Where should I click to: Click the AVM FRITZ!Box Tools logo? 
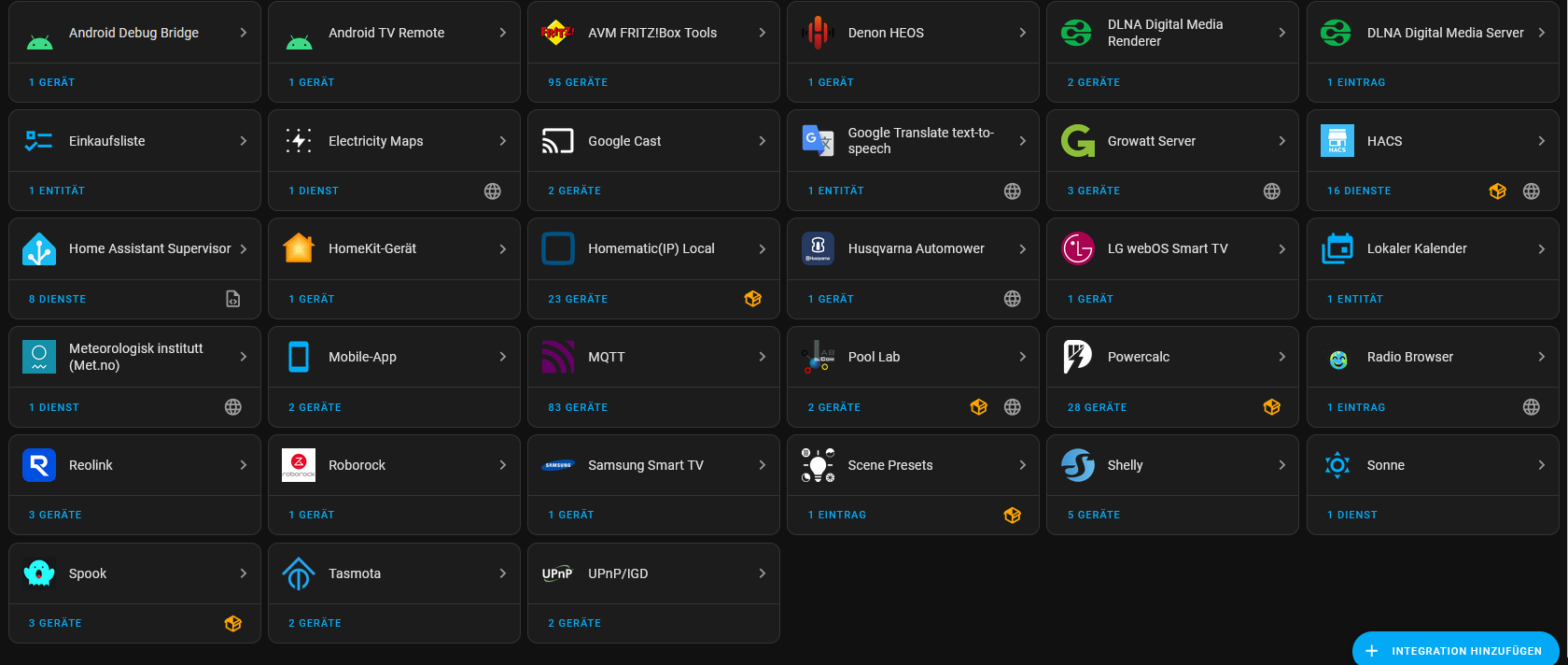pos(558,33)
